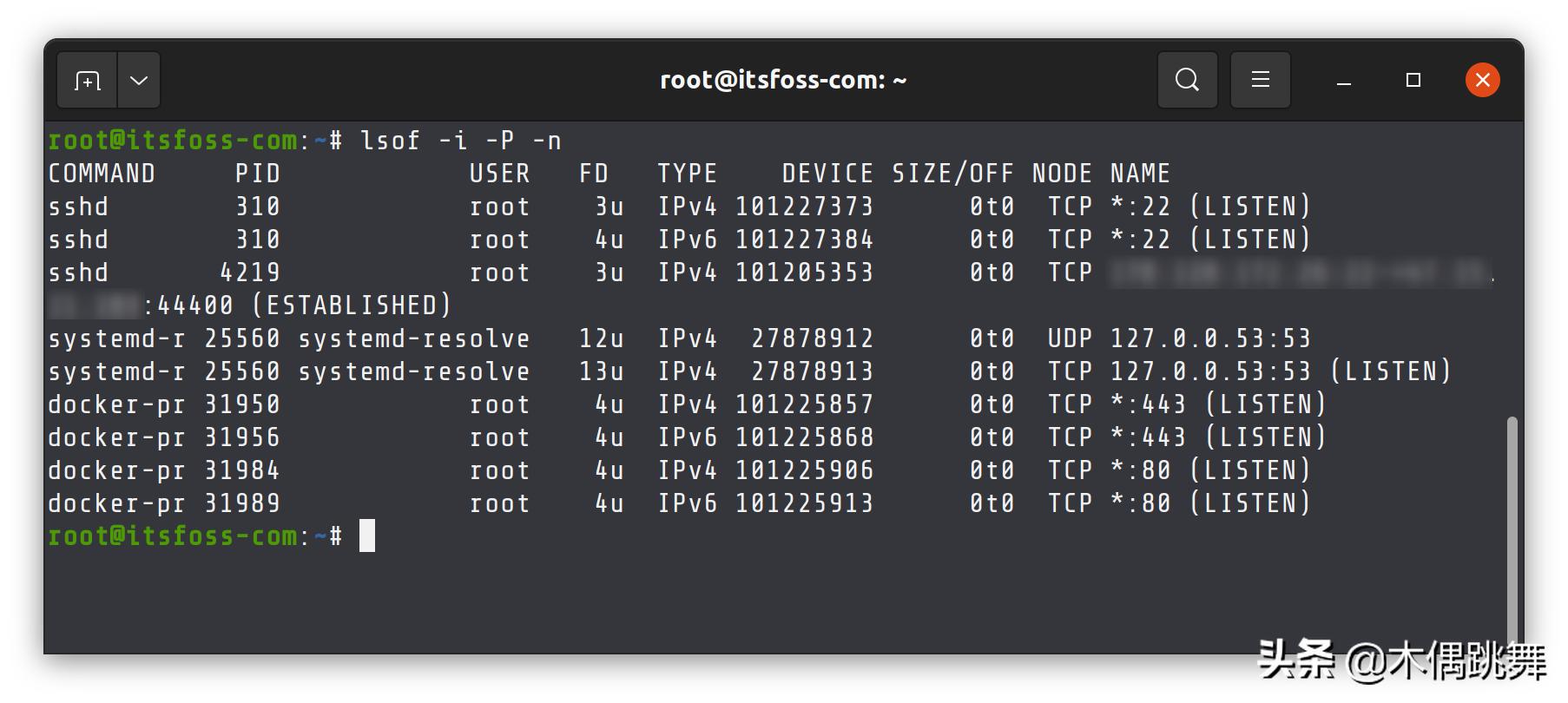Maximize the terminal window
1568x703 pixels.
1413,80
